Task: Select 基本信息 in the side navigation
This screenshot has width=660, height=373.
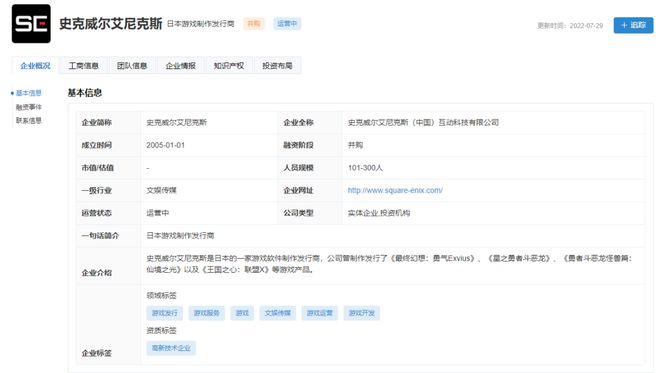Action: (x=29, y=93)
